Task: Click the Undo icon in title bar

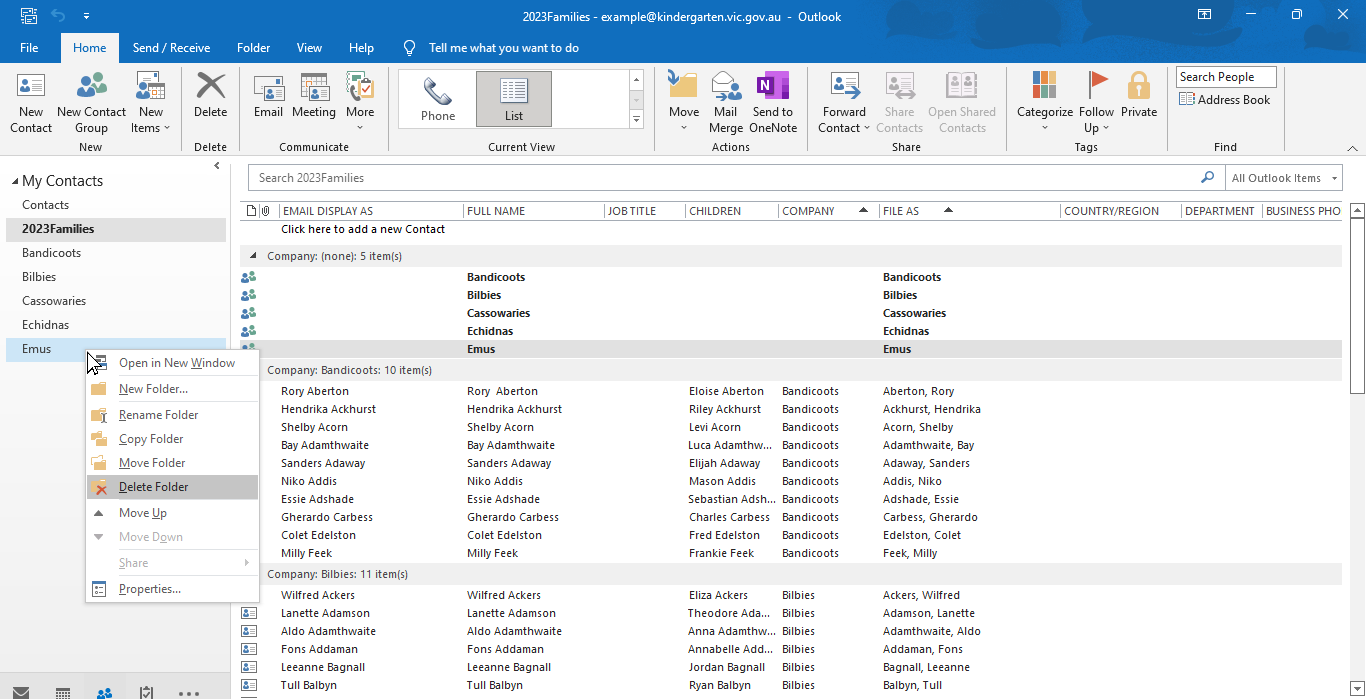Action: pyautogui.click(x=58, y=16)
